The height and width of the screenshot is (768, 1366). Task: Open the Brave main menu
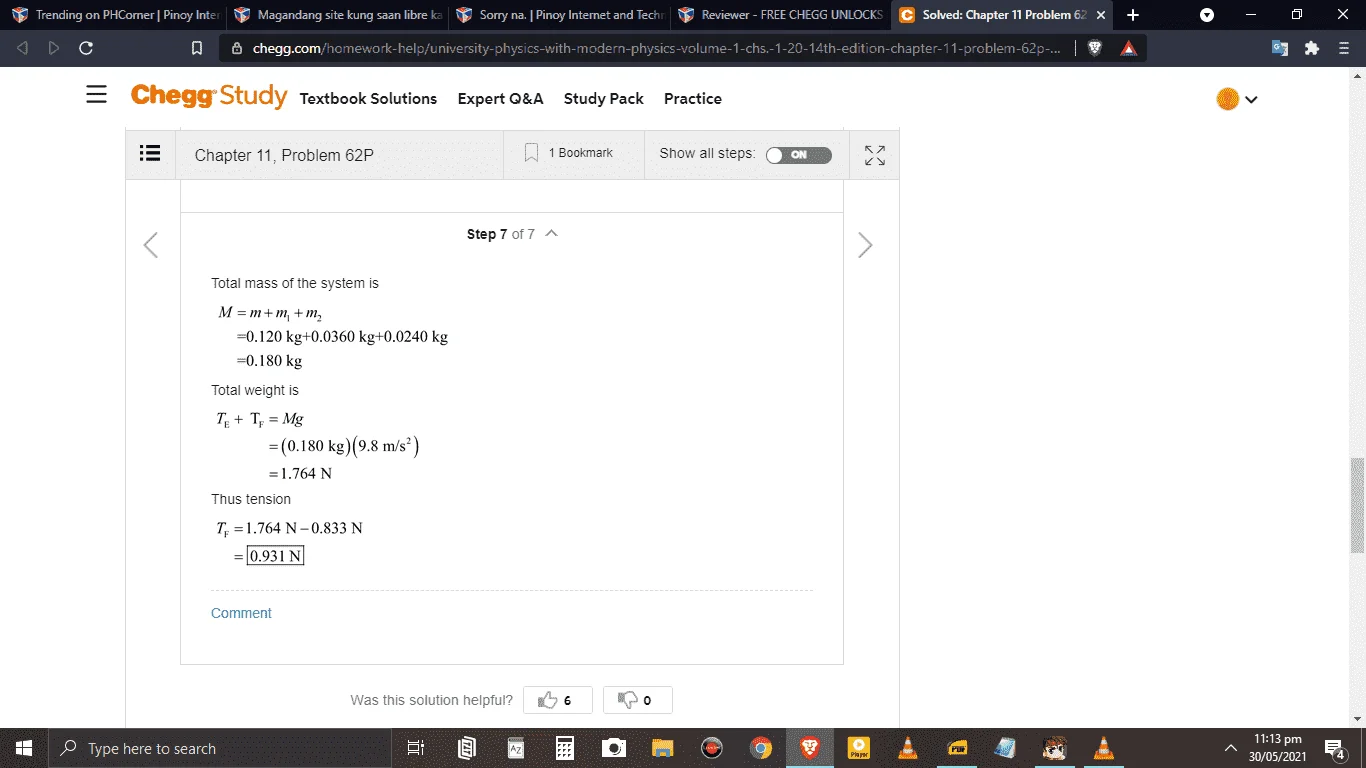pos(1344,48)
